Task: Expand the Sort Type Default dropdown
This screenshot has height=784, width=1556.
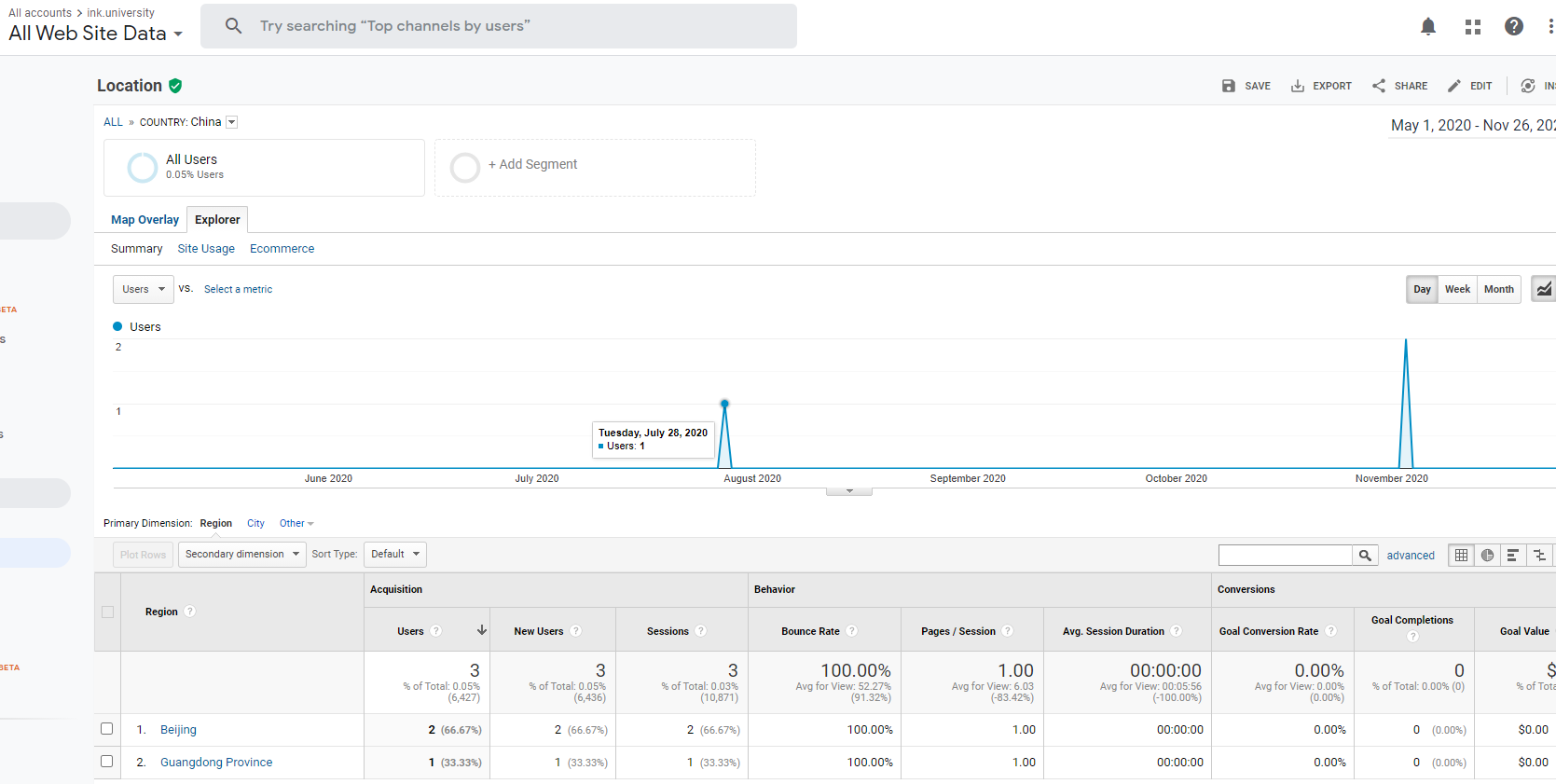Action: 394,554
